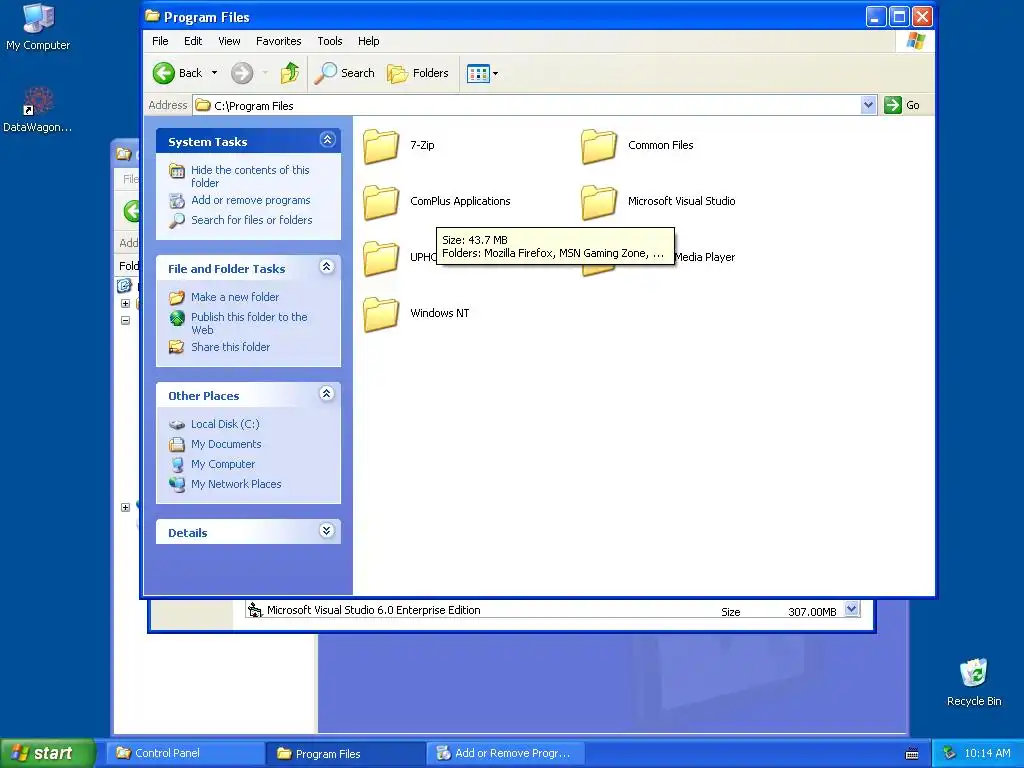Screen dimensions: 1024x768
Task: Open the Back history dropdown arrow
Action: [x=214, y=73]
